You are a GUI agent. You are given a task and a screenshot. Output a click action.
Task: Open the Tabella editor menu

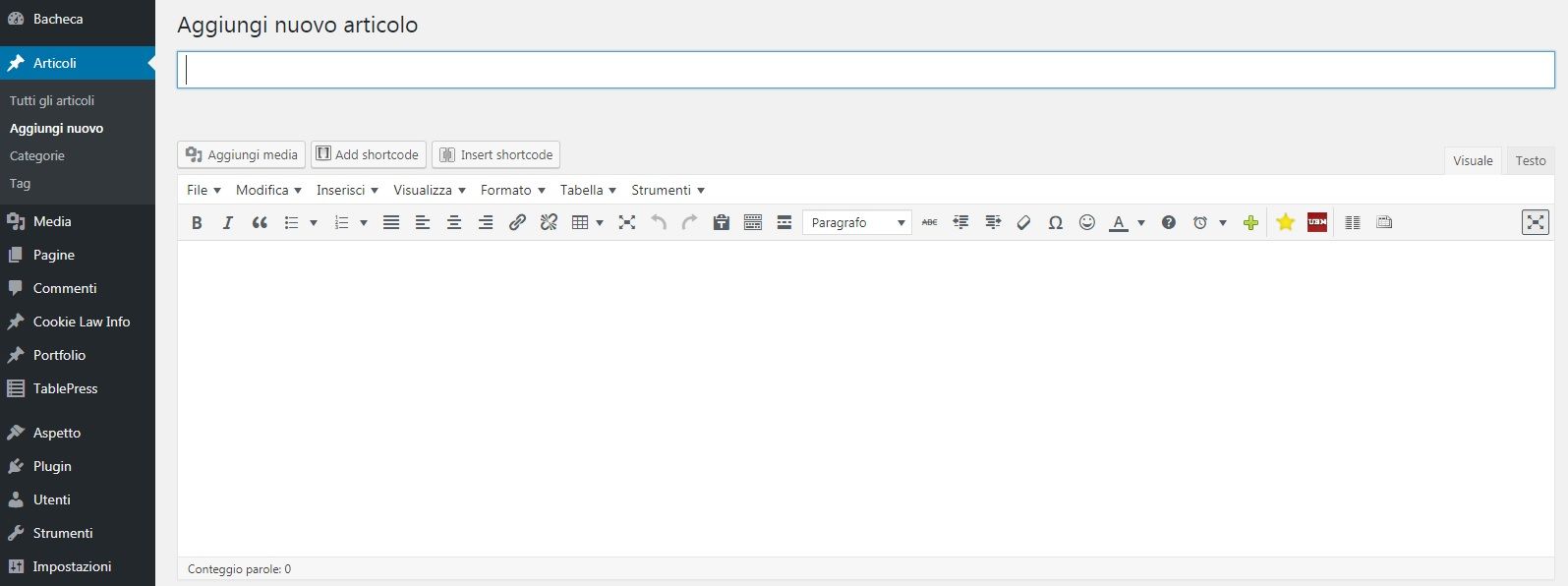tap(588, 190)
